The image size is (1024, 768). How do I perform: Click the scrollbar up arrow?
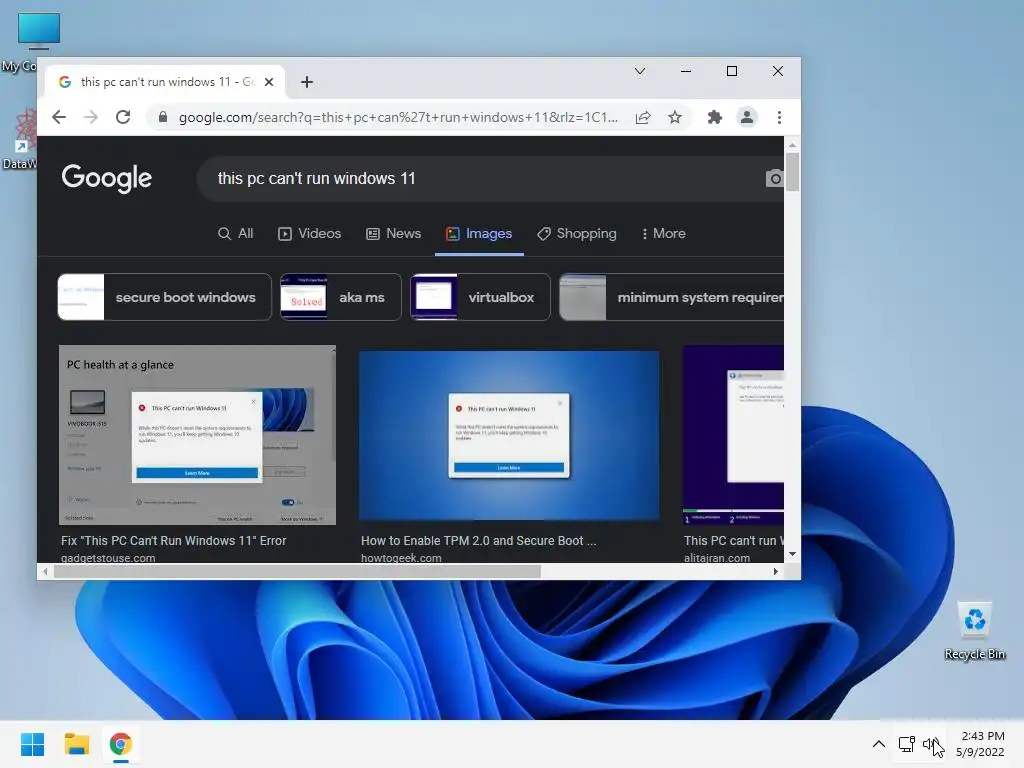(792, 145)
